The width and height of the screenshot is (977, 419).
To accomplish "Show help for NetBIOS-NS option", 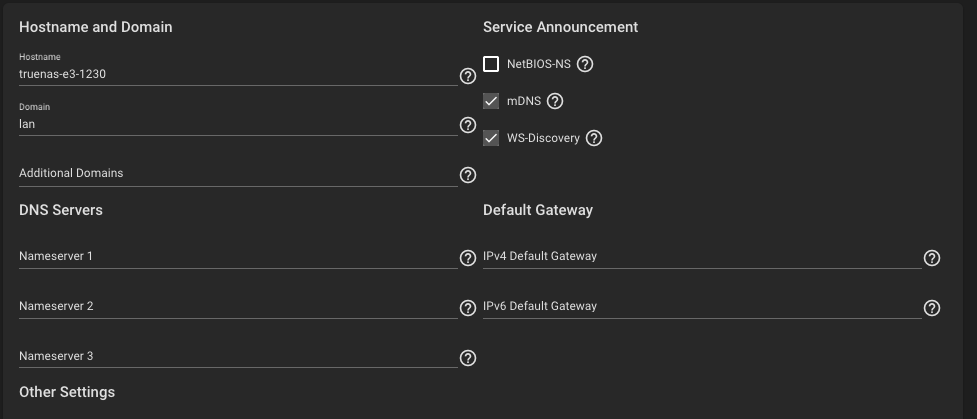I will pyautogui.click(x=584, y=64).
